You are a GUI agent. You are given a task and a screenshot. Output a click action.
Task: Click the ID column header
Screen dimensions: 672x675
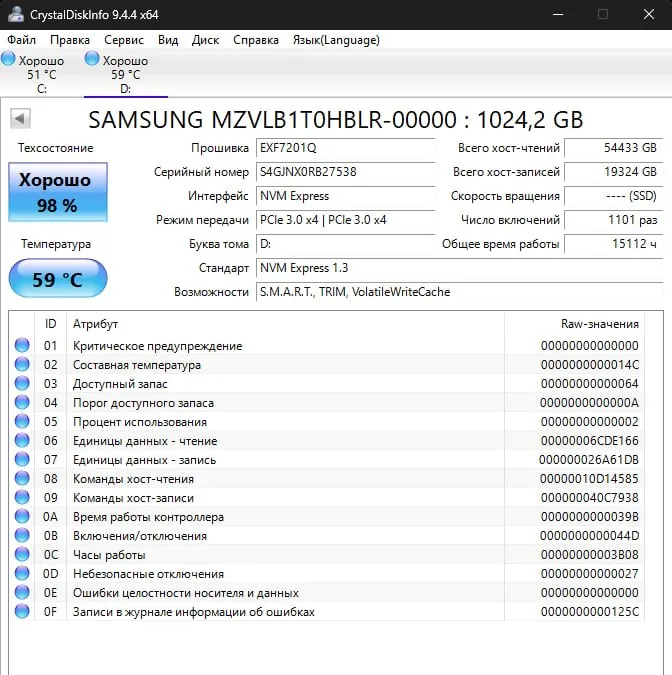[x=50, y=324]
